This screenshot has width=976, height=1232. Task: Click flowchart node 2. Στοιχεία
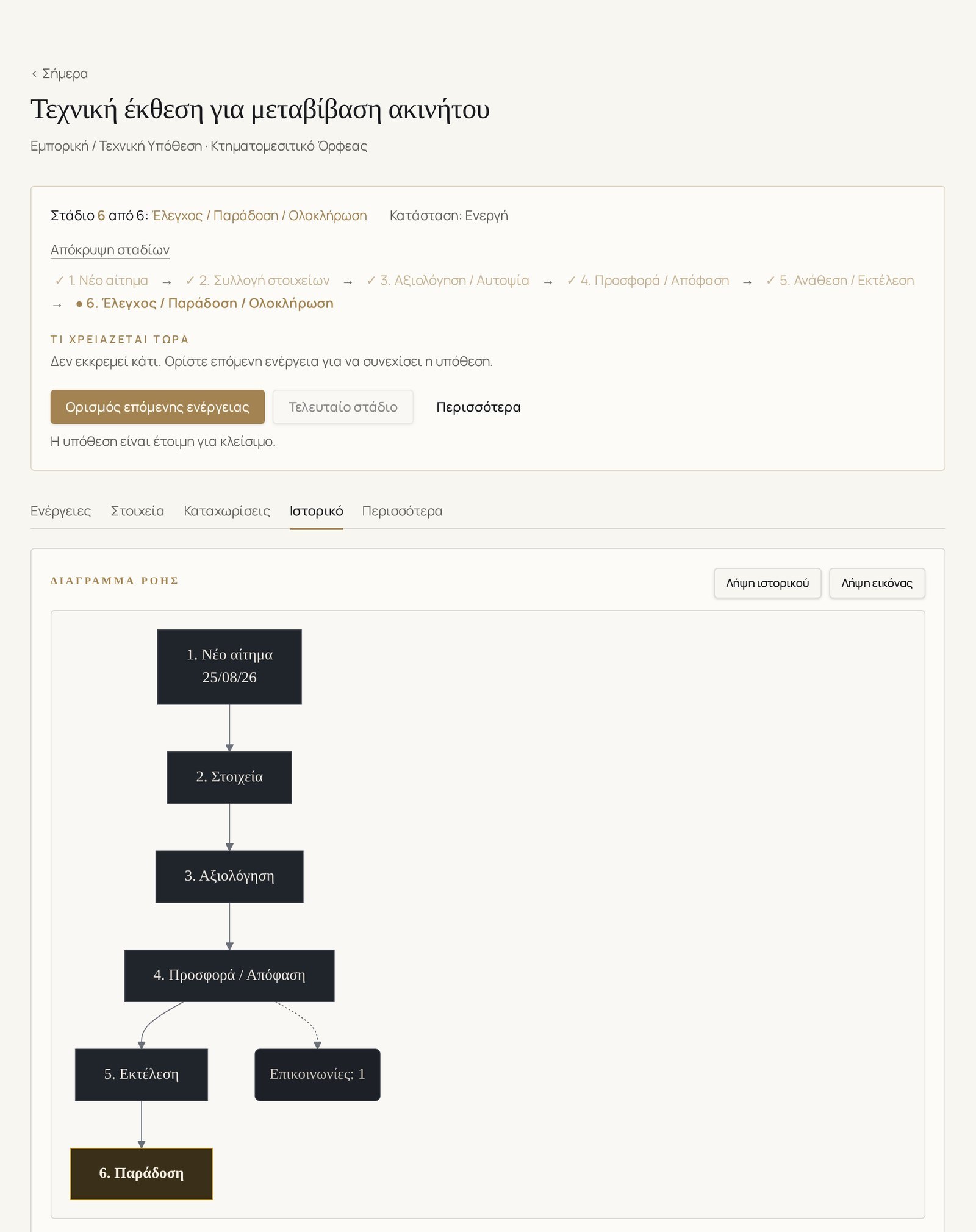pos(229,777)
